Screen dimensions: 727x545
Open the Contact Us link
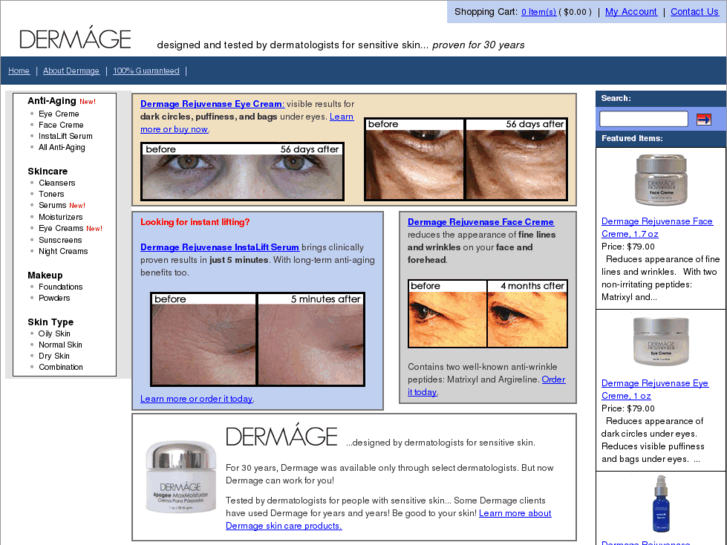694,12
